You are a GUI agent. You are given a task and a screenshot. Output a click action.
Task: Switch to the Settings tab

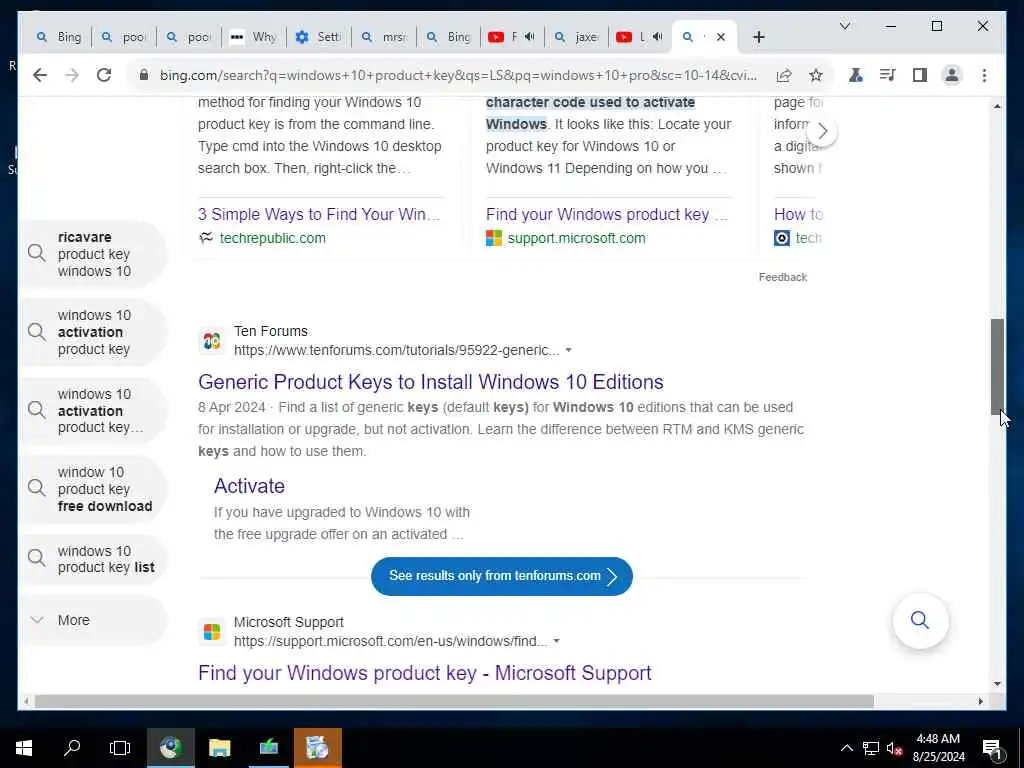click(319, 37)
